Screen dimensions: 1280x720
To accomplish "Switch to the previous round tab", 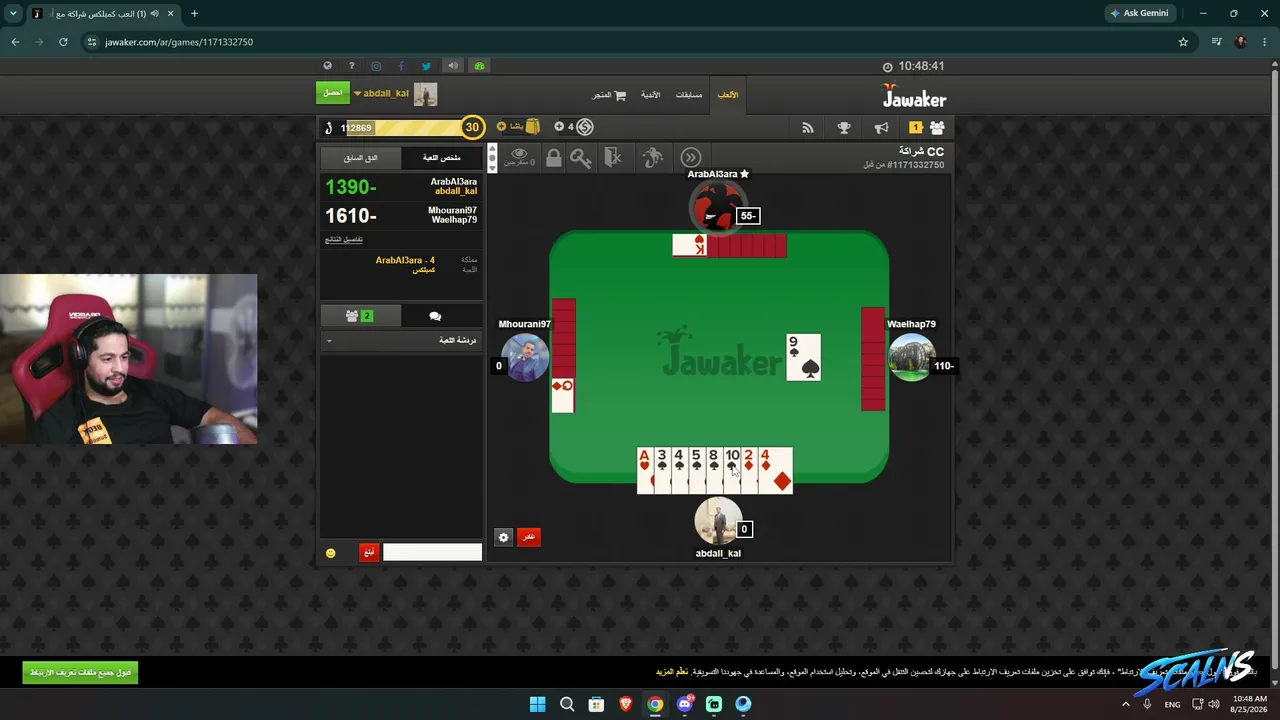I will click(361, 158).
